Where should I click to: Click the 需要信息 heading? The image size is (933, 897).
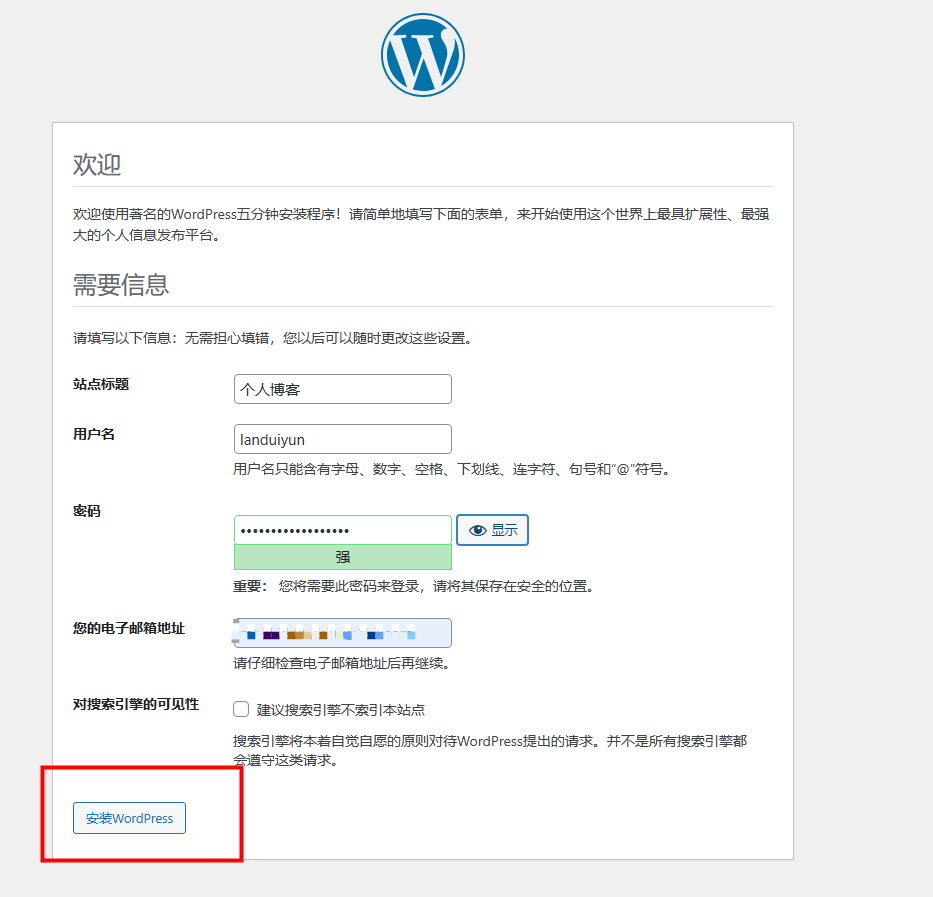click(121, 285)
